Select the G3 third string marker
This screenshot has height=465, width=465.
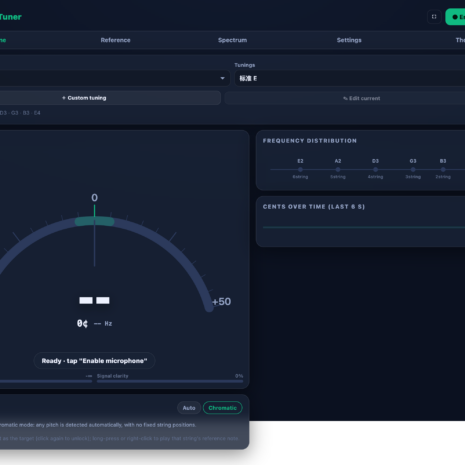click(x=413, y=169)
